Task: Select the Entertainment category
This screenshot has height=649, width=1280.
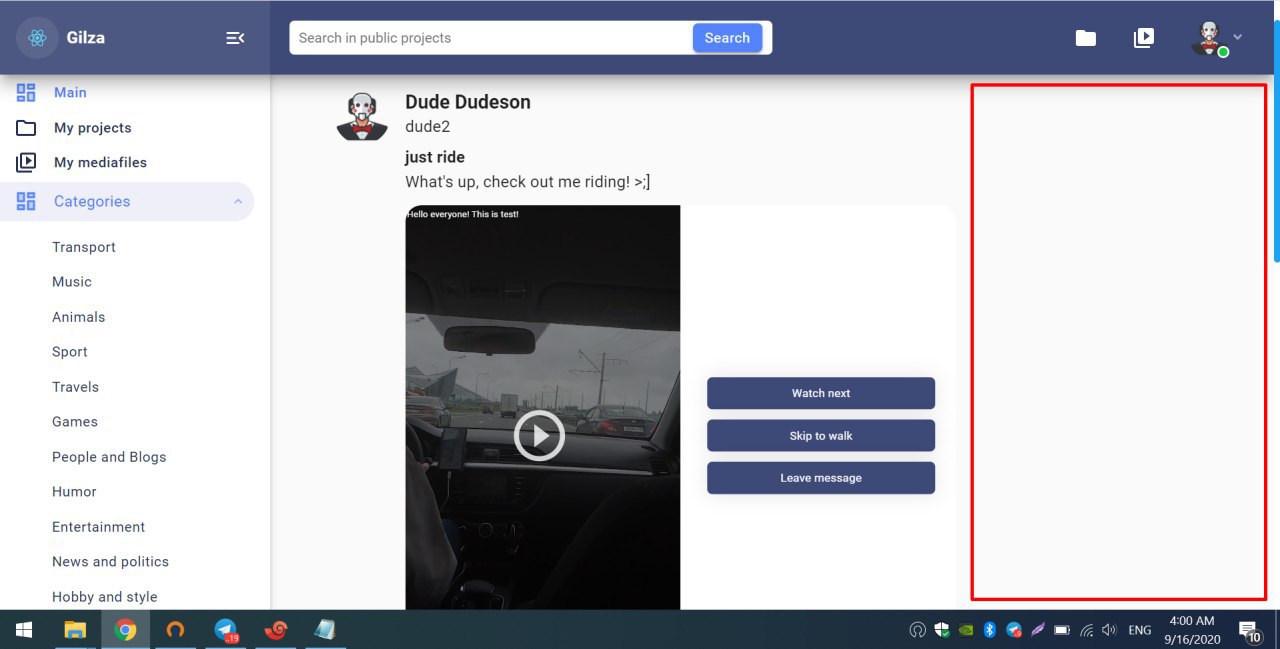Action: (x=98, y=527)
